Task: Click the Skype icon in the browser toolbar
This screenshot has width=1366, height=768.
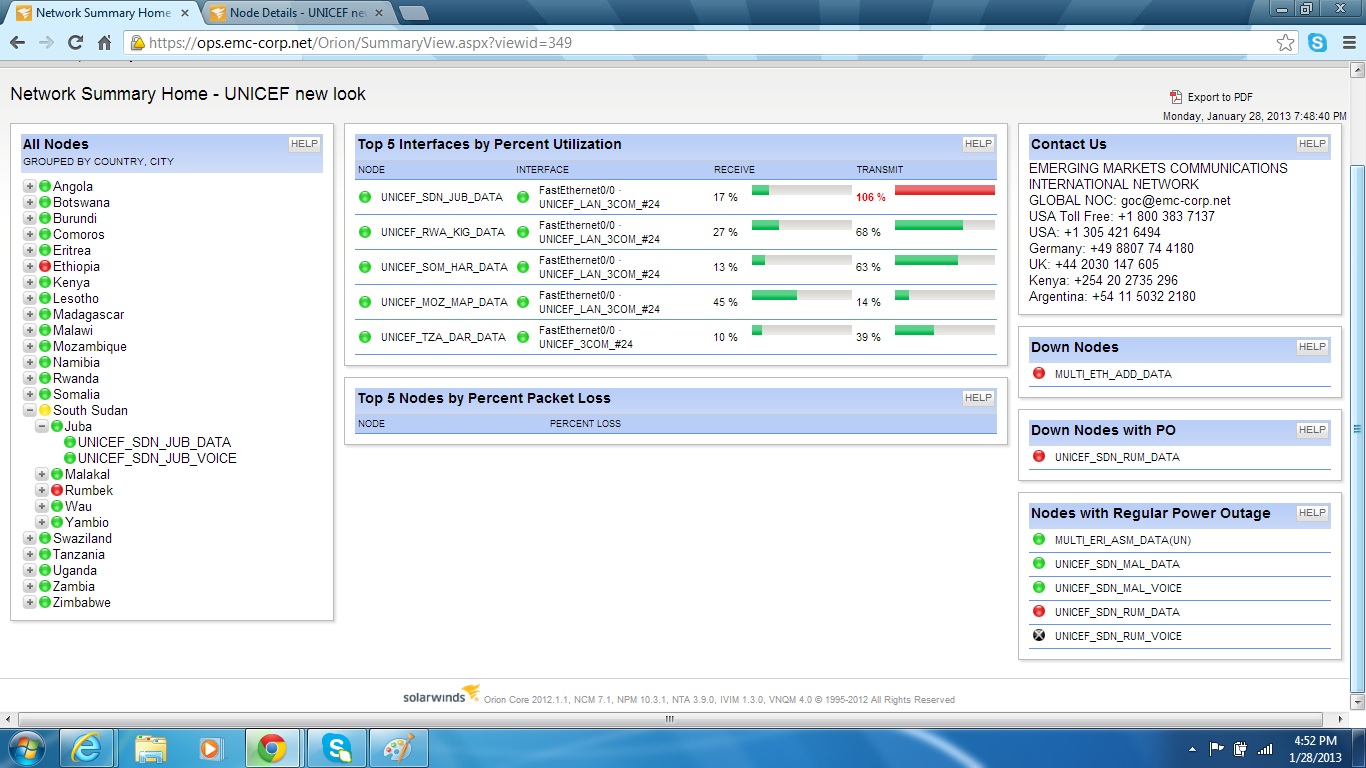Action: (1318, 43)
